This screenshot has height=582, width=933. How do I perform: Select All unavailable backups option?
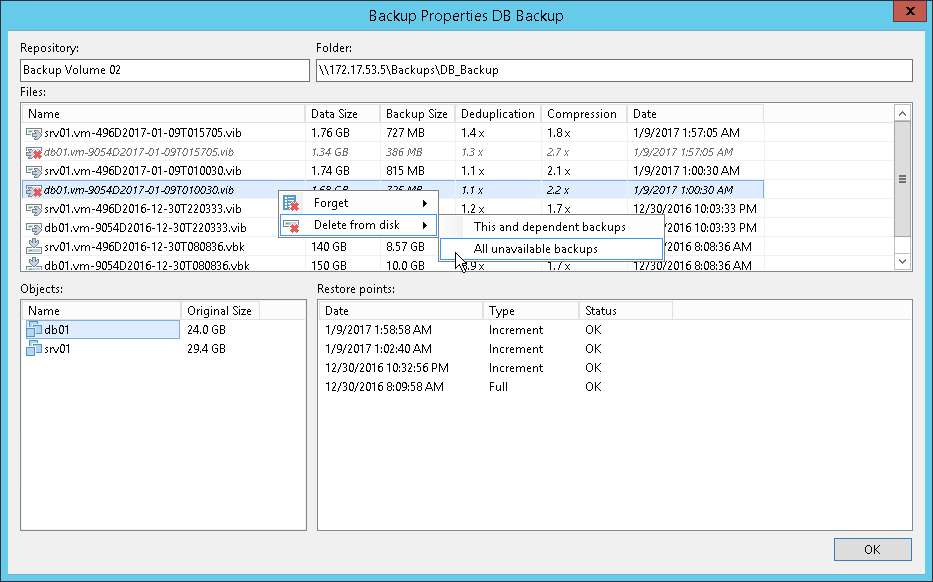552,249
